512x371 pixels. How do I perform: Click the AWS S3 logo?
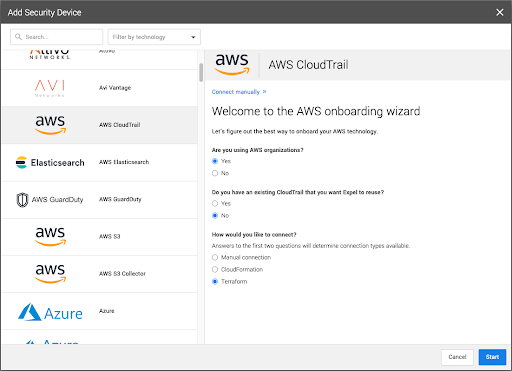[x=50, y=237]
